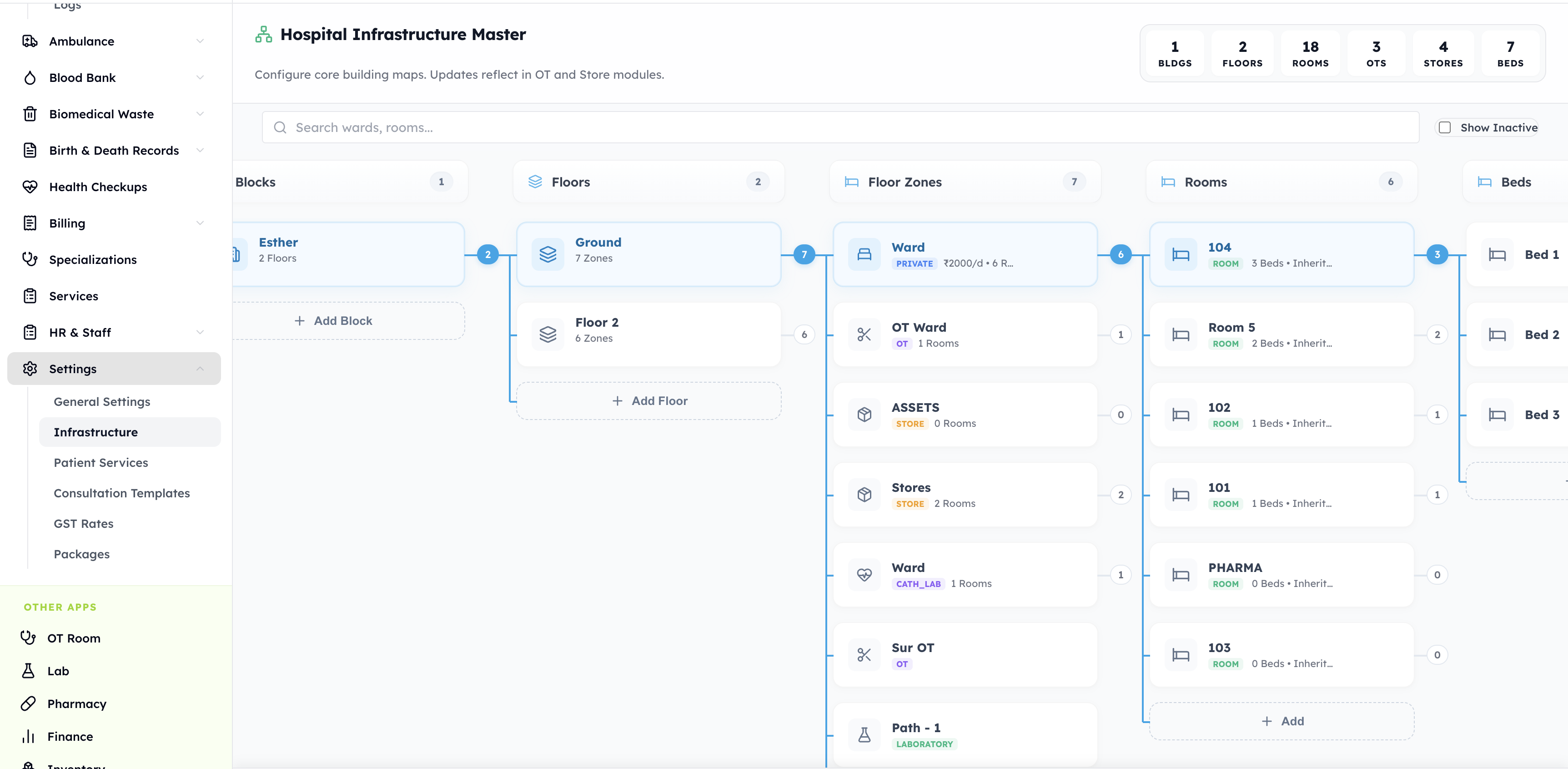Click the Path - 1 laboratory flask icon

tap(864, 735)
